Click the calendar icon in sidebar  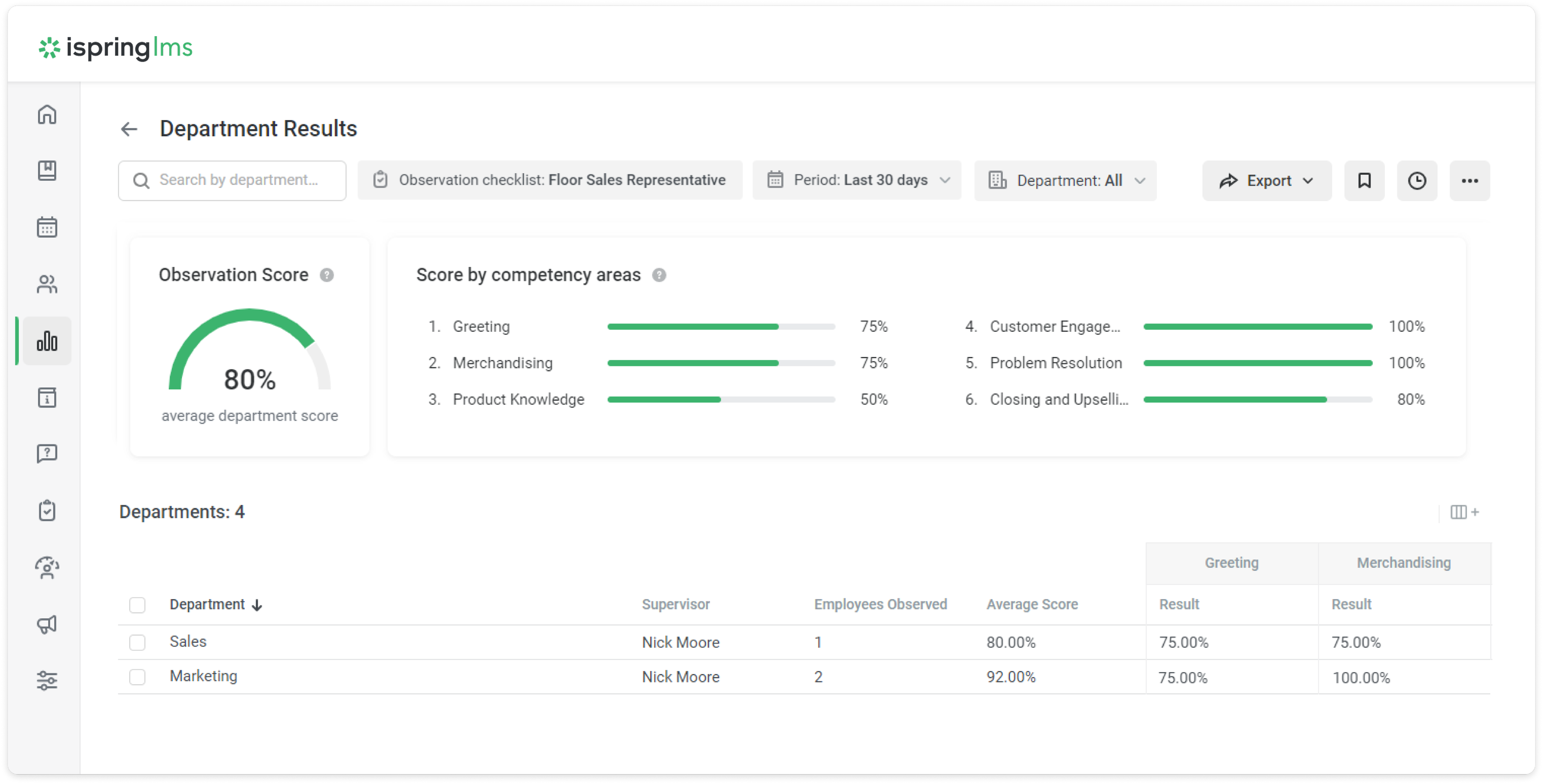[x=47, y=227]
